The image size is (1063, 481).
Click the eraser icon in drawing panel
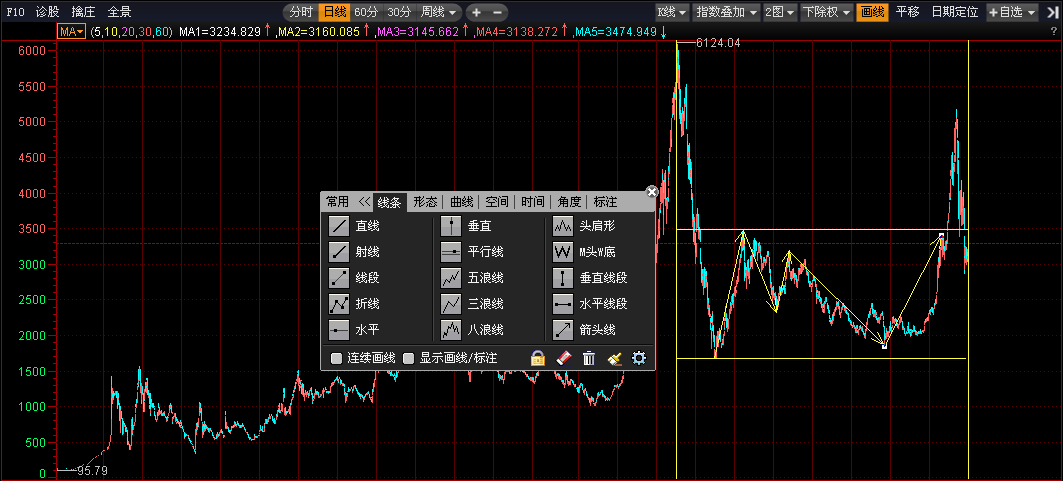tap(564, 358)
